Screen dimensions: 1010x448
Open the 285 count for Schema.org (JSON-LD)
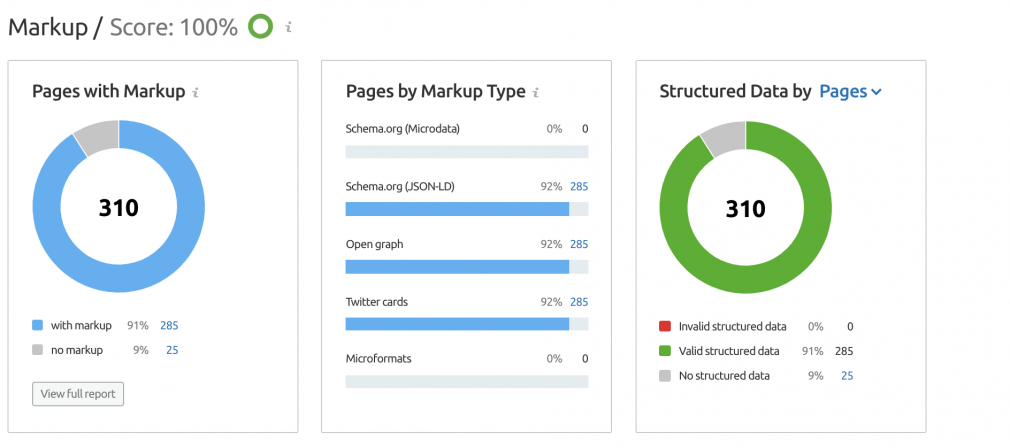[x=579, y=187]
